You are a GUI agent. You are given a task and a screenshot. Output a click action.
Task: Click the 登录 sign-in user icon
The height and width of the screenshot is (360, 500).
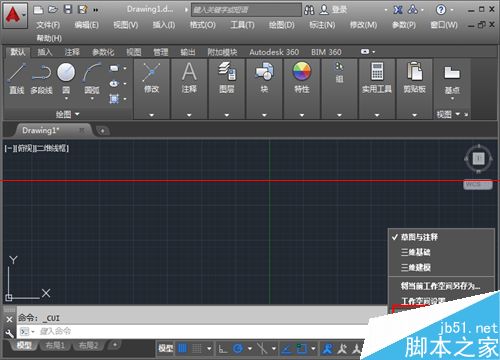pyautogui.click(x=324, y=10)
